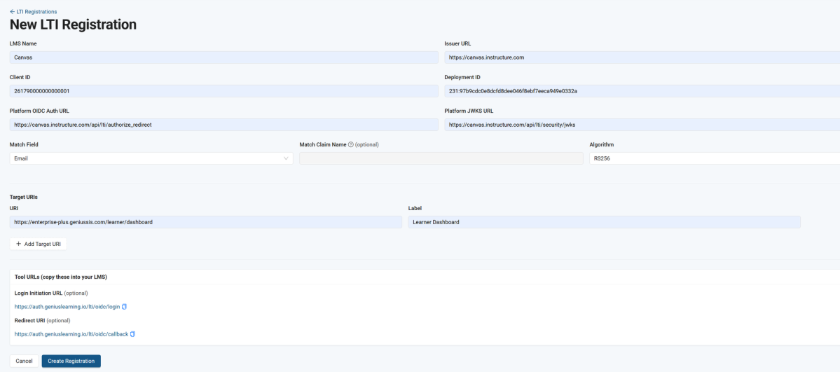Click the Label field with Learner Dashboard
The image size is (840, 372).
point(604,222)
